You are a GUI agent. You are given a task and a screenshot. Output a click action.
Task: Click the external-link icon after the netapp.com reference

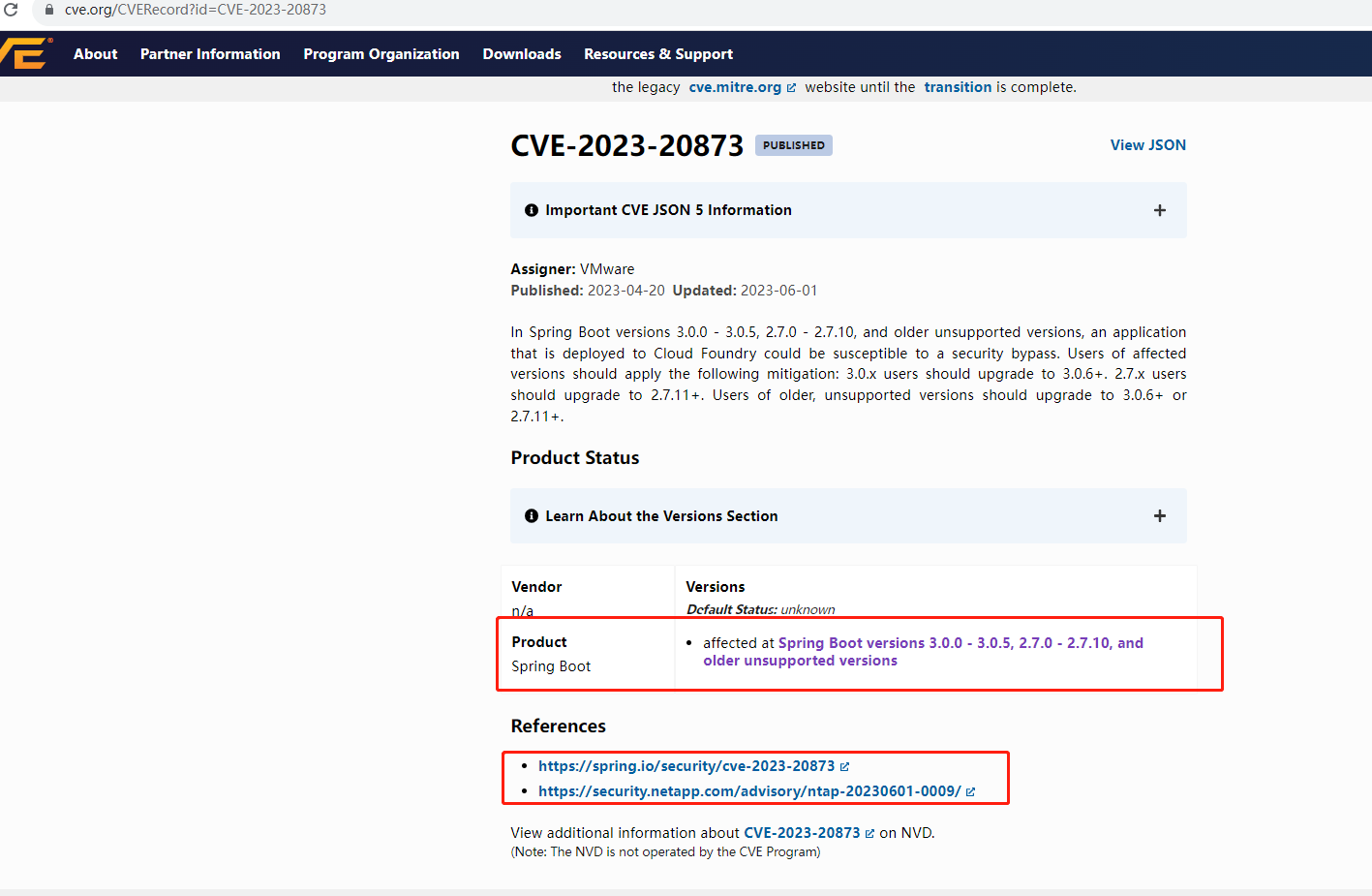click(972, 790)
